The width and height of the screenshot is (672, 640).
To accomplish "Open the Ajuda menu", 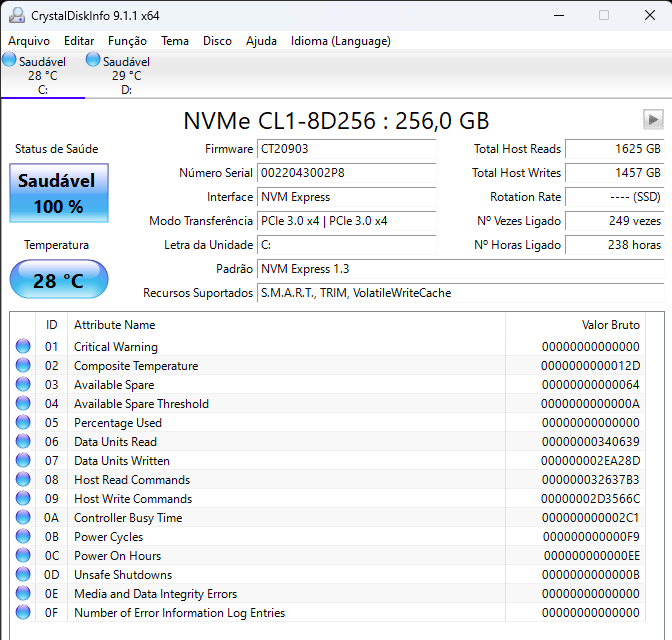I will 261,41.
